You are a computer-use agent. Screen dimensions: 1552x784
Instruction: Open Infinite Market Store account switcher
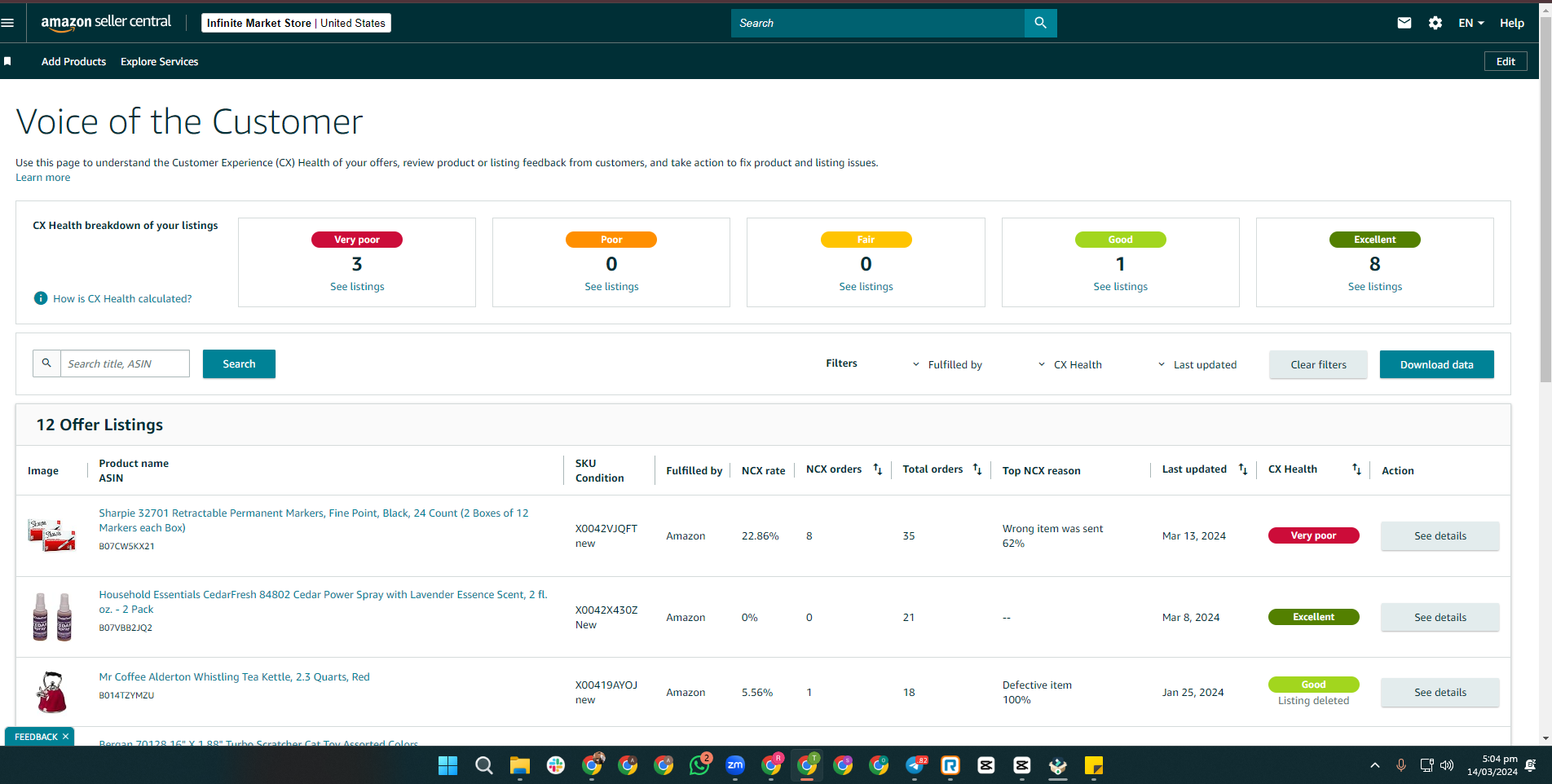(x=296, y=23)
